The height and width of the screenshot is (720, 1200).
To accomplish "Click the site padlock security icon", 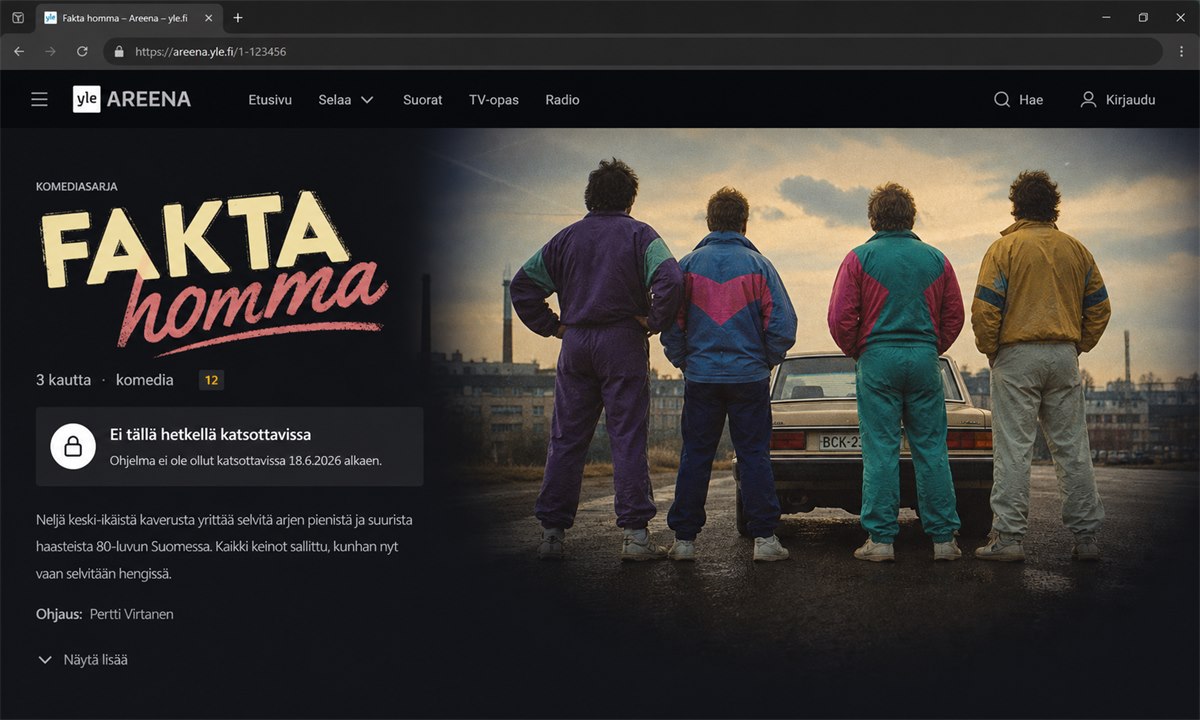I will [119, 51].
